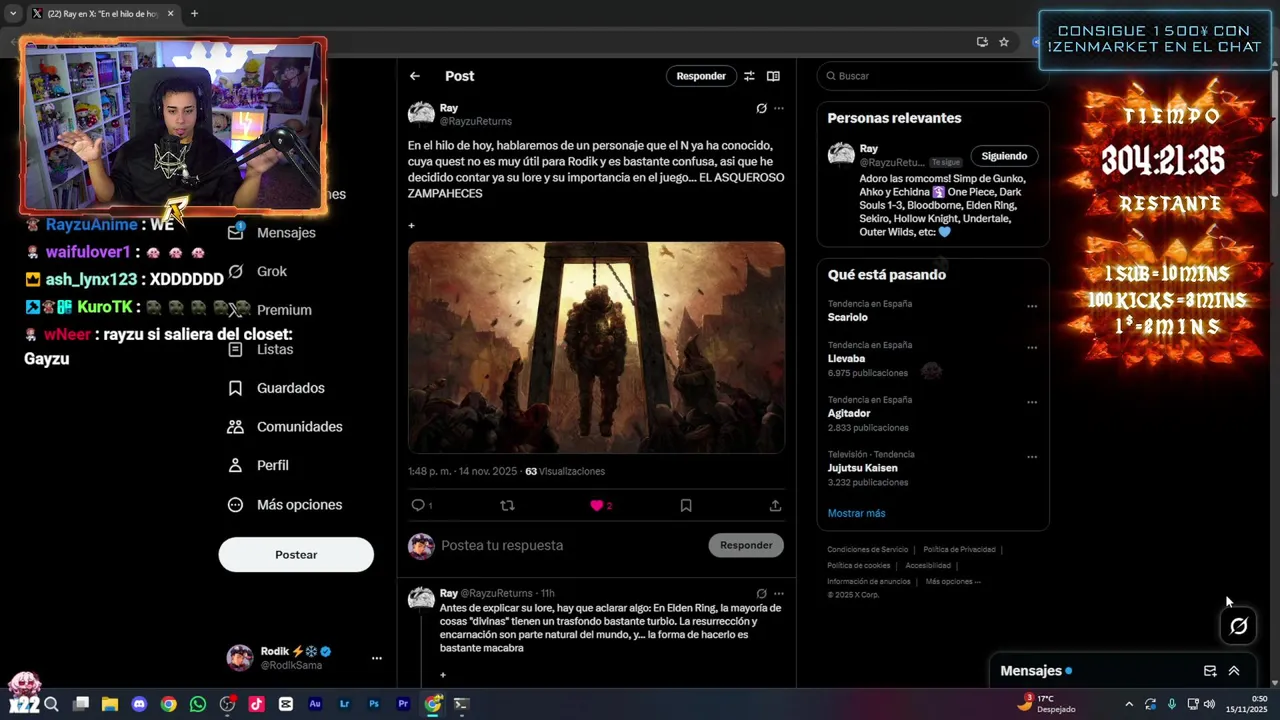The width and height of the screenshot is (1280, 720).
Task: Click the Postear button
Action: click(x=296, y=555)
